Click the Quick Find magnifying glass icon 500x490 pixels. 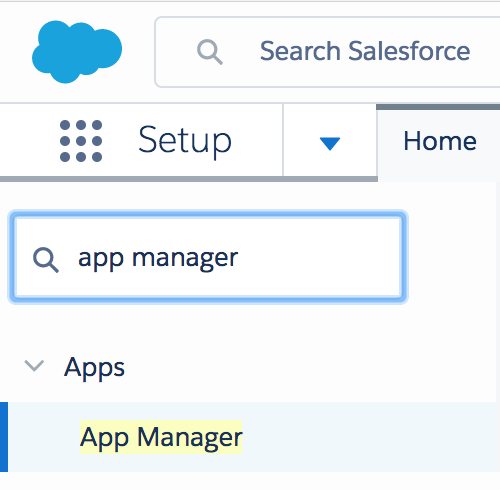[46, 260]
